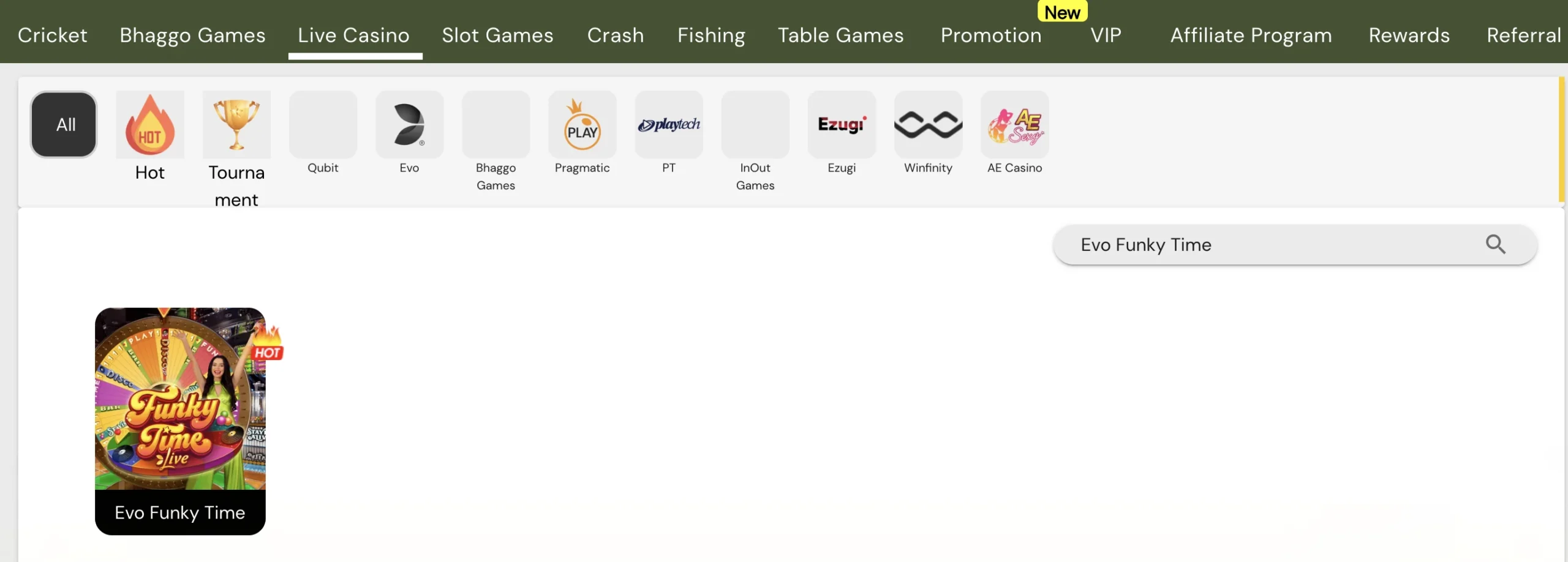Open the Affiliate Program page
The height and width of the screenshot is (562, 1568).
(x=1251, y=35)
